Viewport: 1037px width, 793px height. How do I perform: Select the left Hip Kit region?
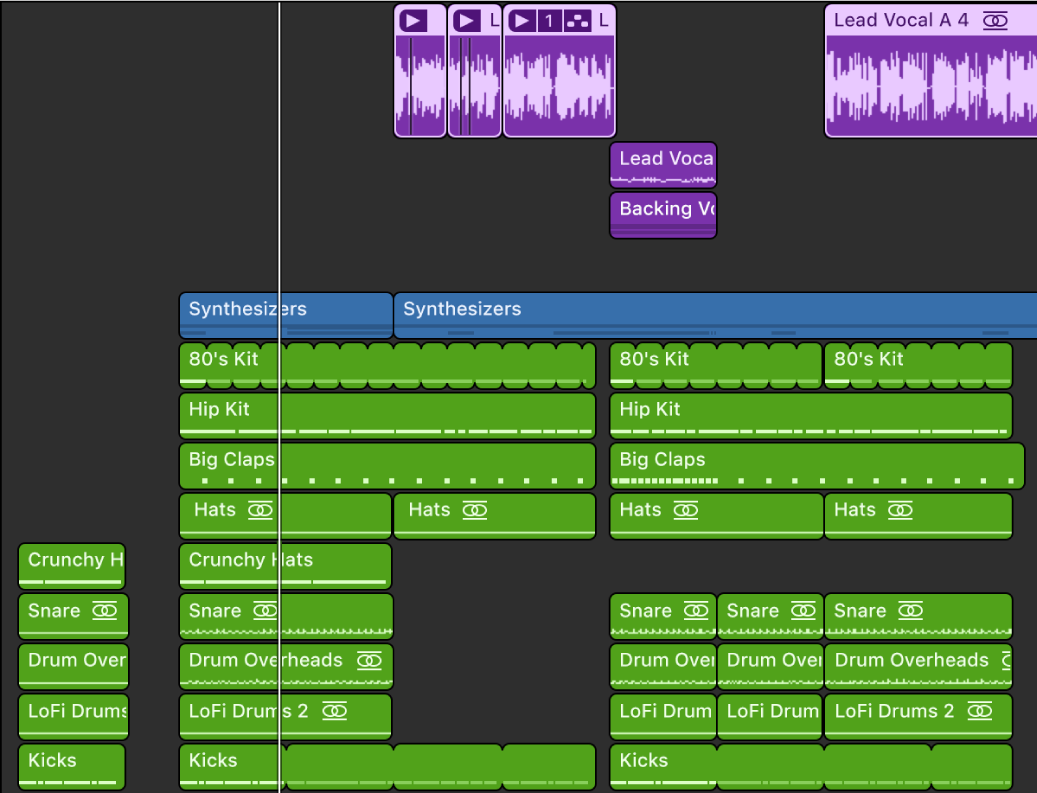pyautogui.click(x=386, y=415)
